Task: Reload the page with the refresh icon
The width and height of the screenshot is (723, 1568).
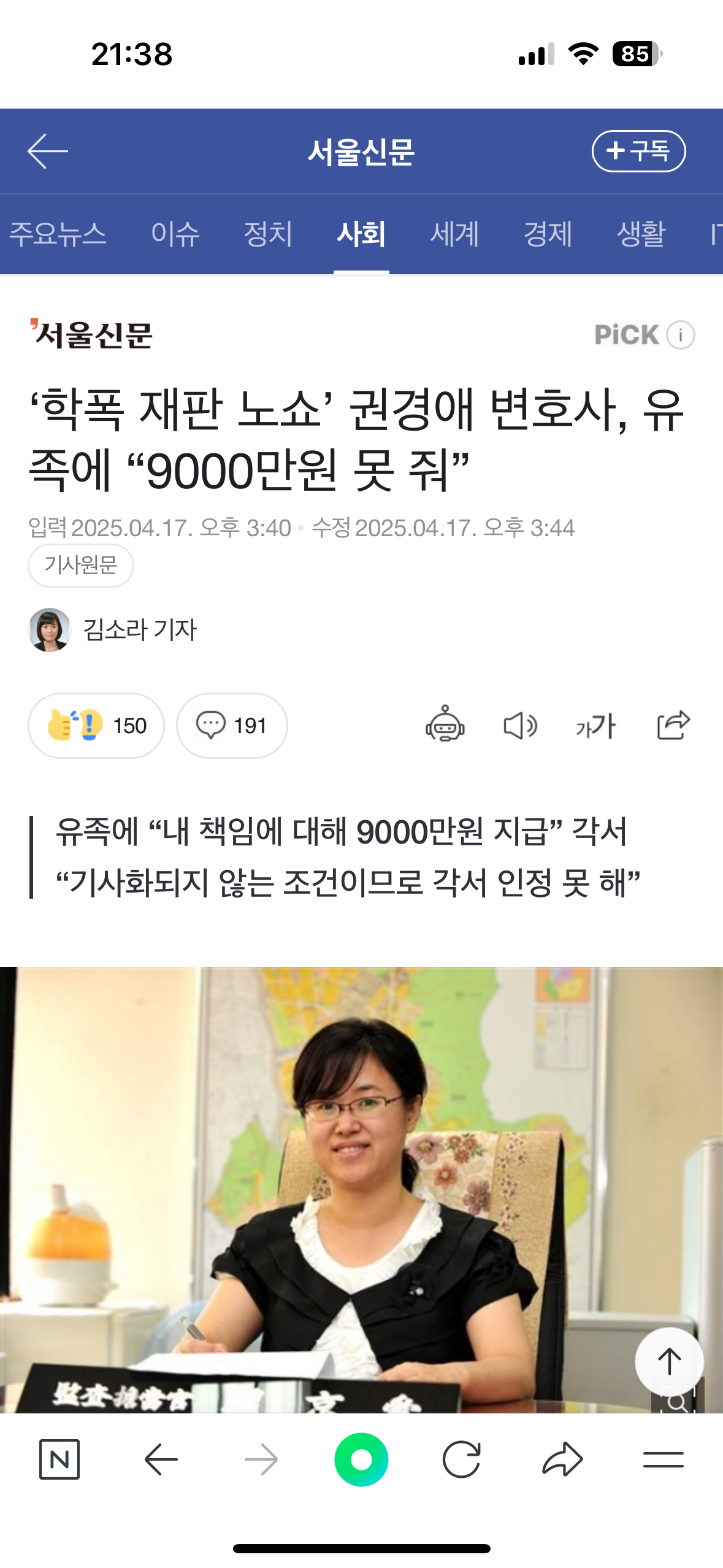Action: [x=461, y=1459]
